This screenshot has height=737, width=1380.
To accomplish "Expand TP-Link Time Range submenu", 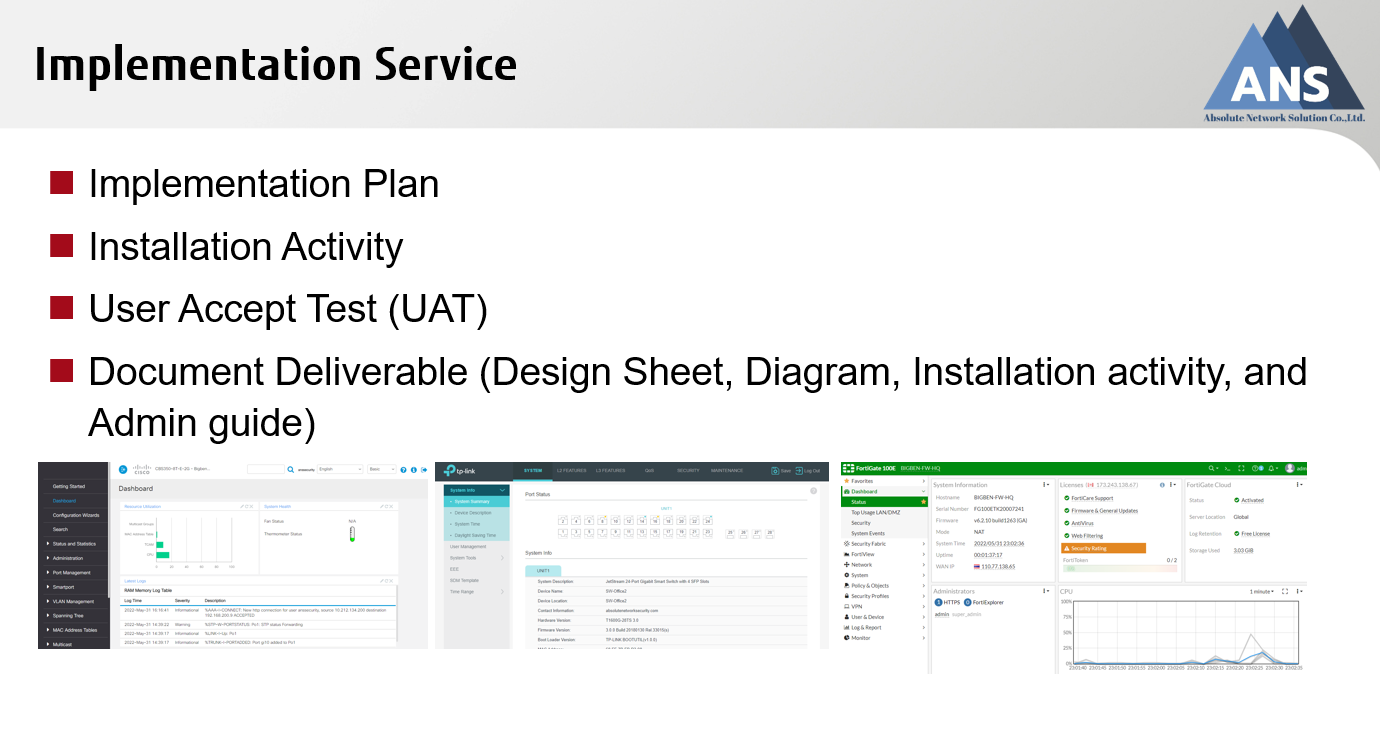I will (x=476, y=591).
